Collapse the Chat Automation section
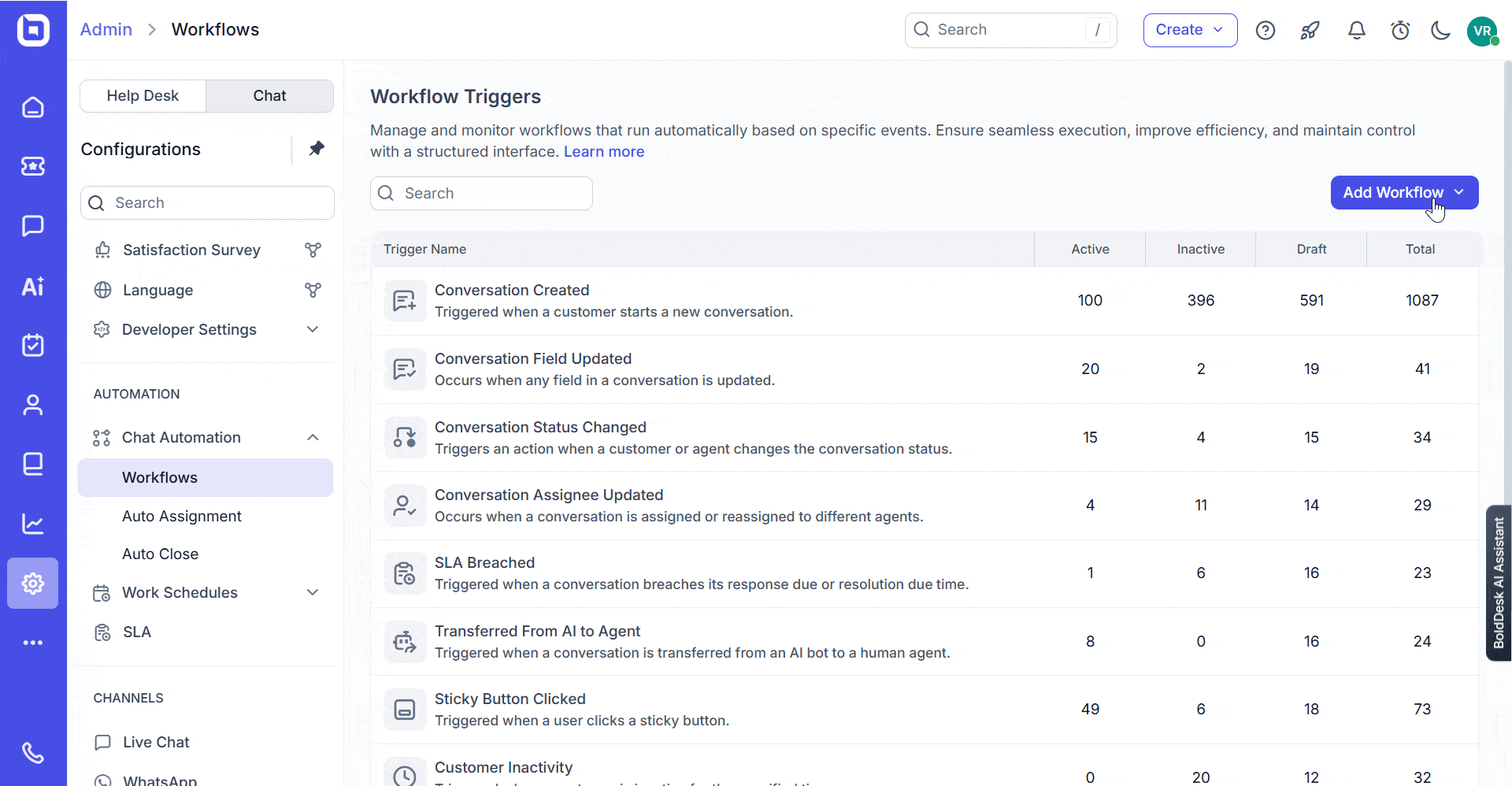 coord(313,437)
